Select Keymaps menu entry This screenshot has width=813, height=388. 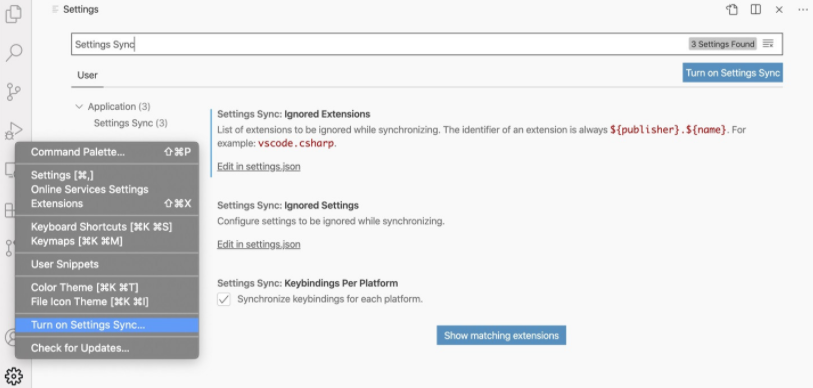pos(107,241)
